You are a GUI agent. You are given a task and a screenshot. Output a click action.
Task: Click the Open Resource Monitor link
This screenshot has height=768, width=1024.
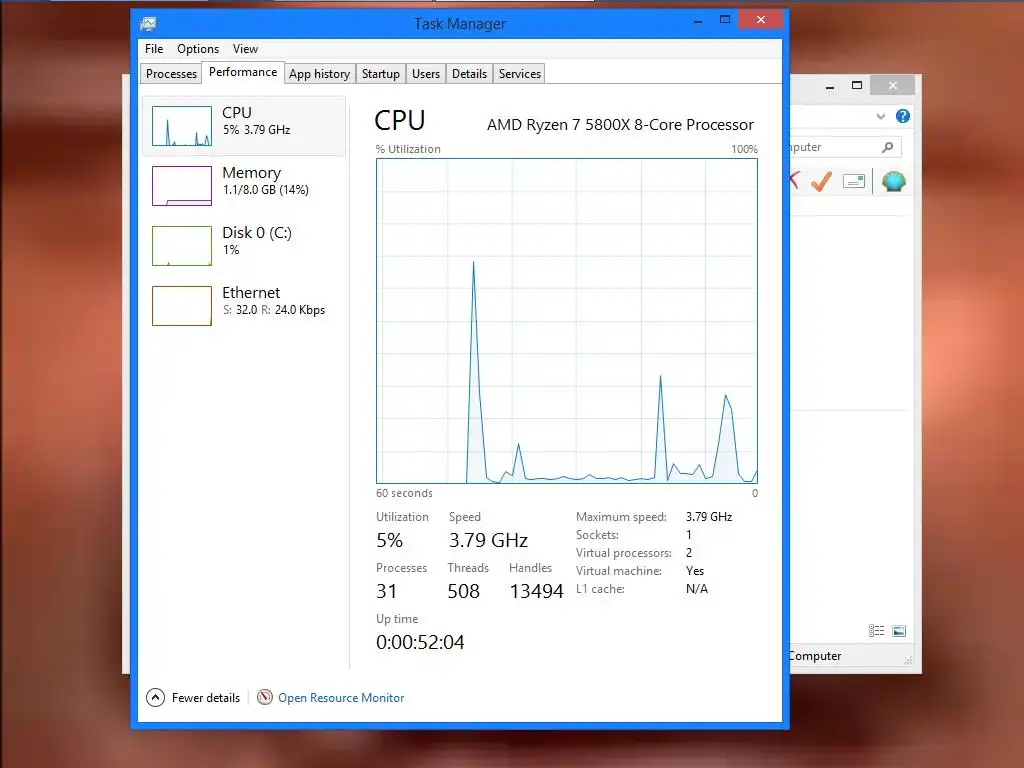pyautogui.click(x=341, y=697)
